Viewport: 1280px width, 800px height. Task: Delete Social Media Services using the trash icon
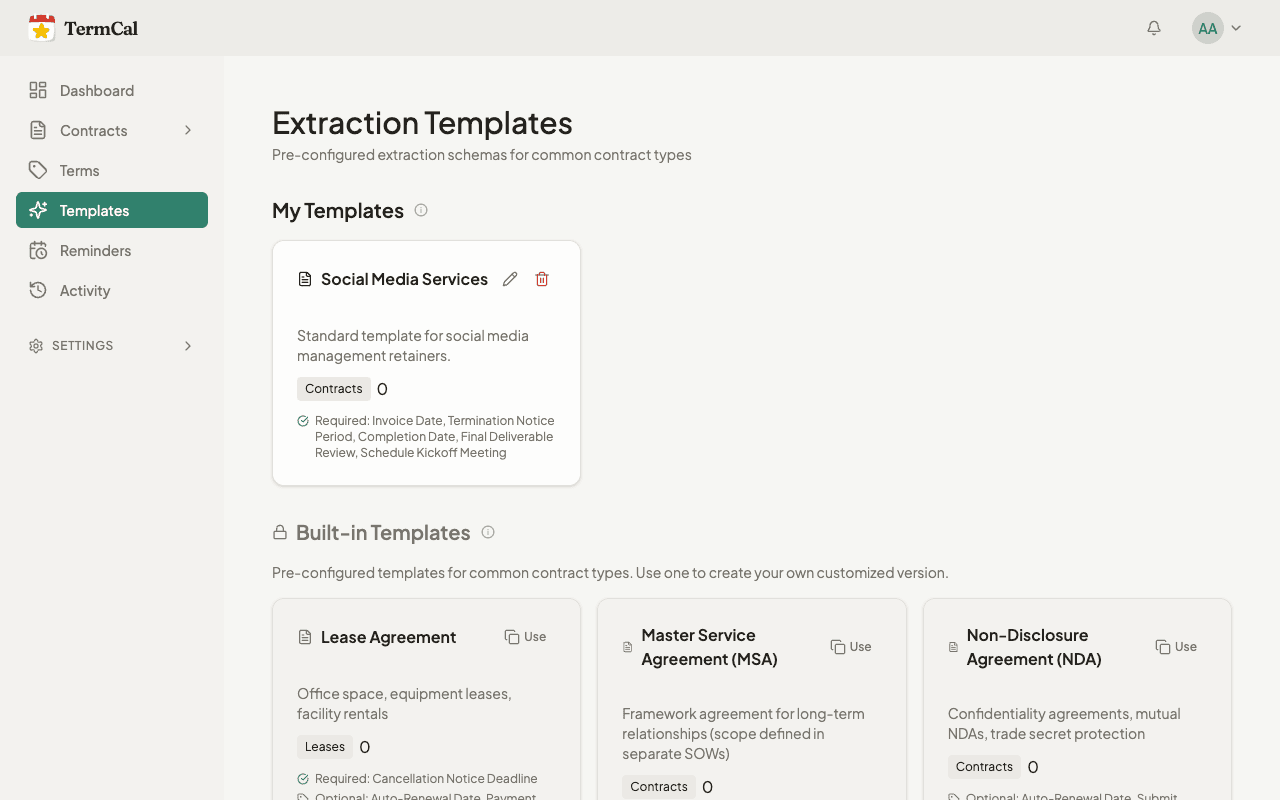click(541, 278)
